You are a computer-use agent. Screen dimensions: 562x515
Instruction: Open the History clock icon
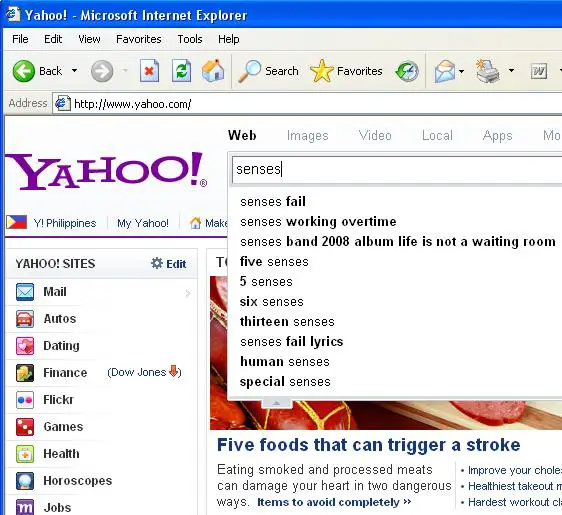408,71
